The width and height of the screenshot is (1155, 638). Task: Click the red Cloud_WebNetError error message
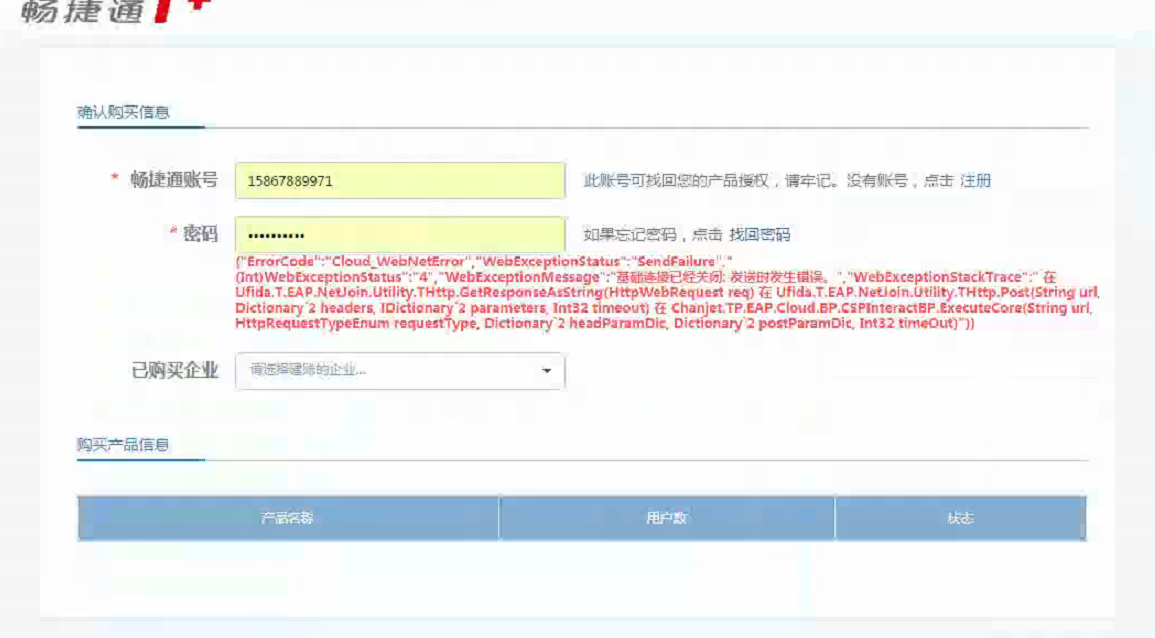pyautogui.click(x=667, y=292)
